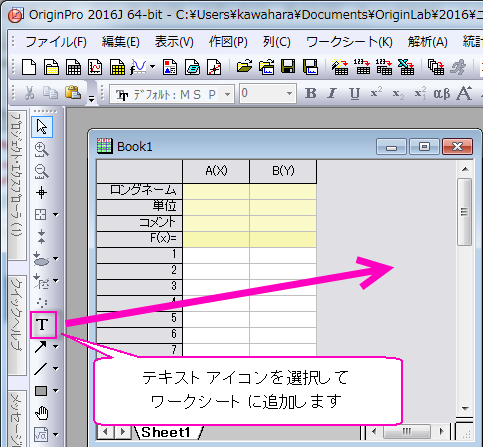This screenshot has width=483, height=447.
Task: Select column header B(Y)
Action: pos(283,171)
